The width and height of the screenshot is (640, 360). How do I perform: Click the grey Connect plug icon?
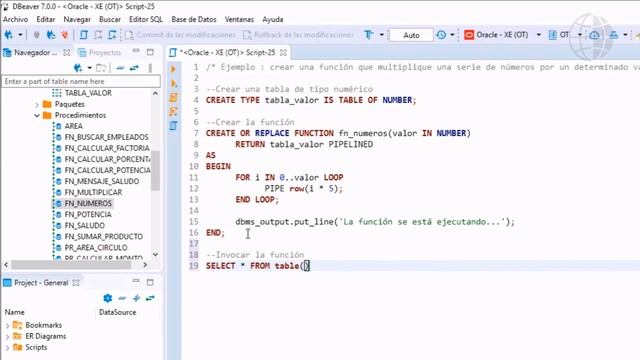37,35
